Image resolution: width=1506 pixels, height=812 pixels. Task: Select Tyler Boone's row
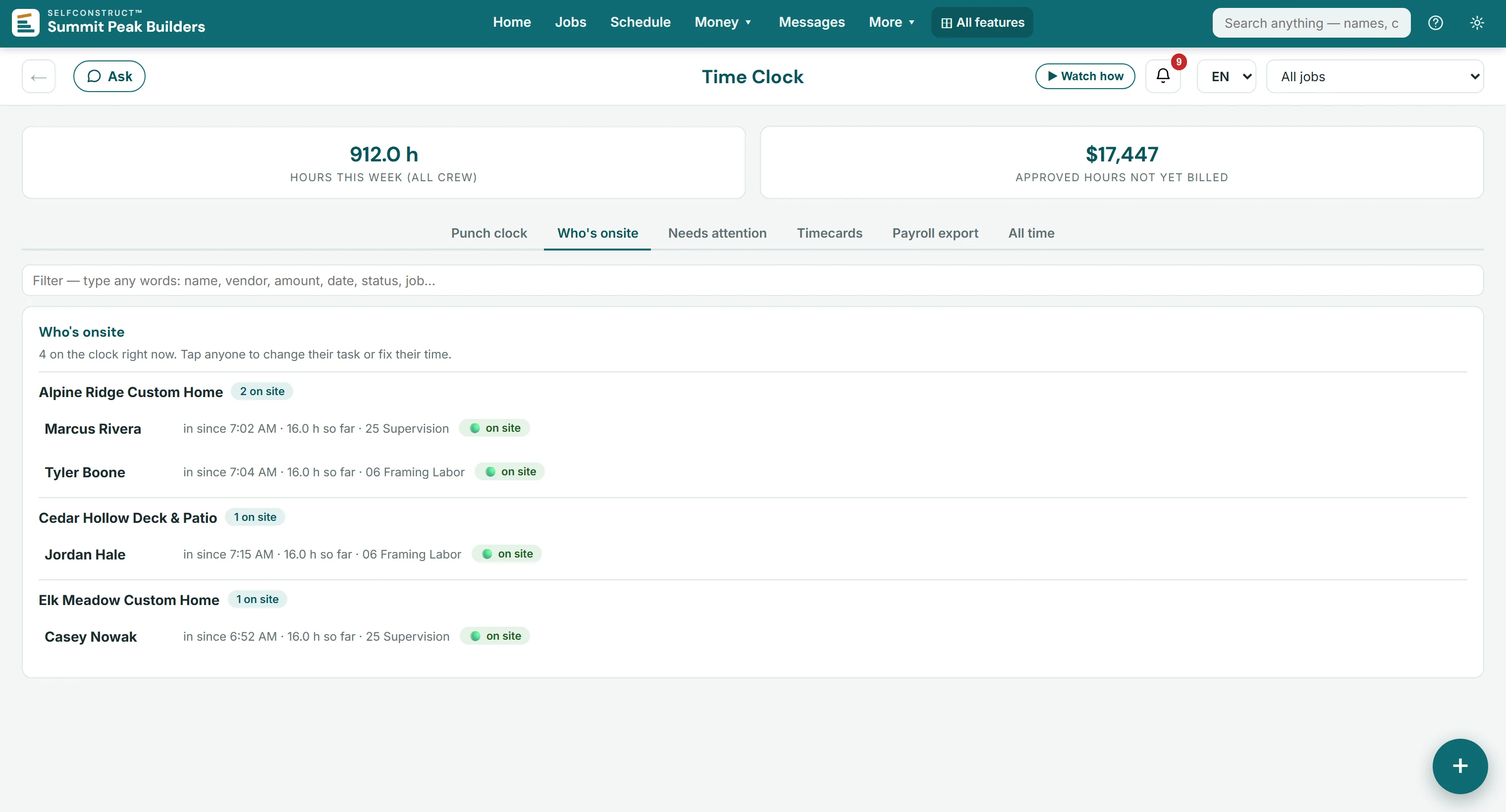[753, 472]
